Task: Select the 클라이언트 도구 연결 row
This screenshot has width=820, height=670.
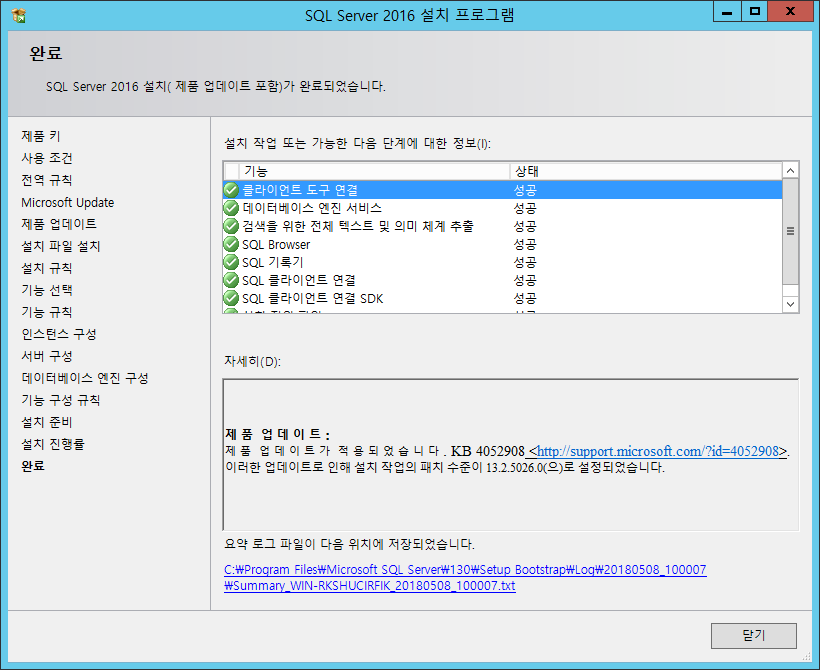Action: click(x=503, y=190)
